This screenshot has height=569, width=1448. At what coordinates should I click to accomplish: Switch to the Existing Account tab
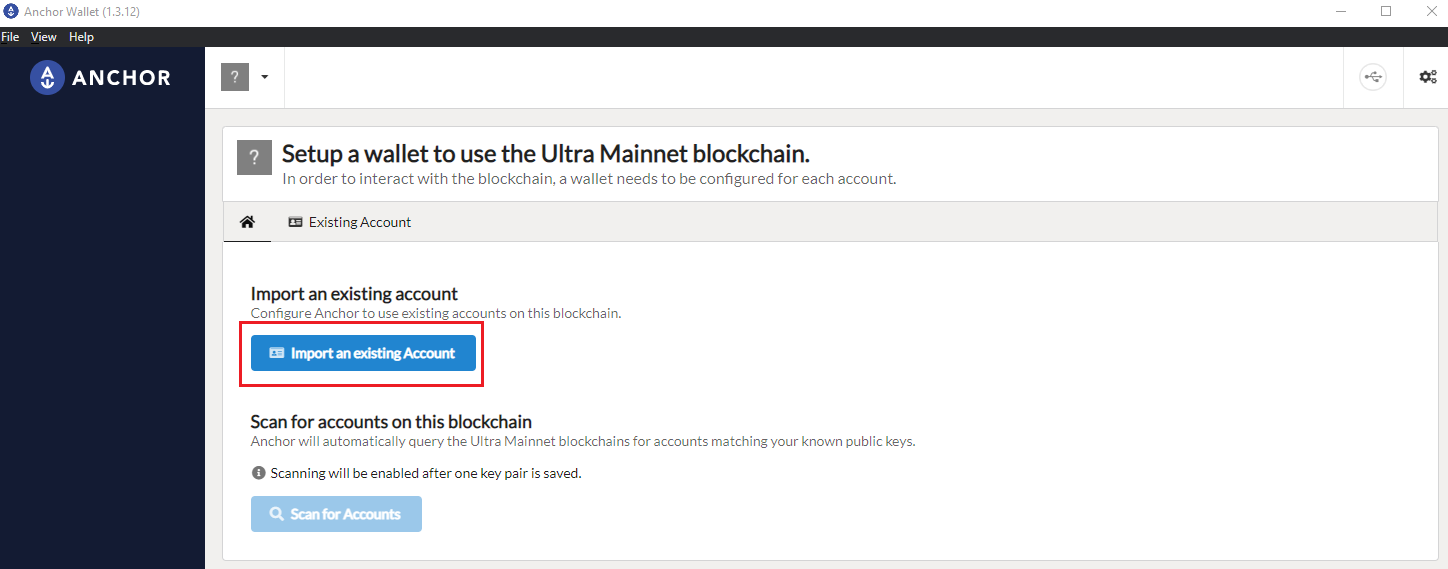coord(350,222)
